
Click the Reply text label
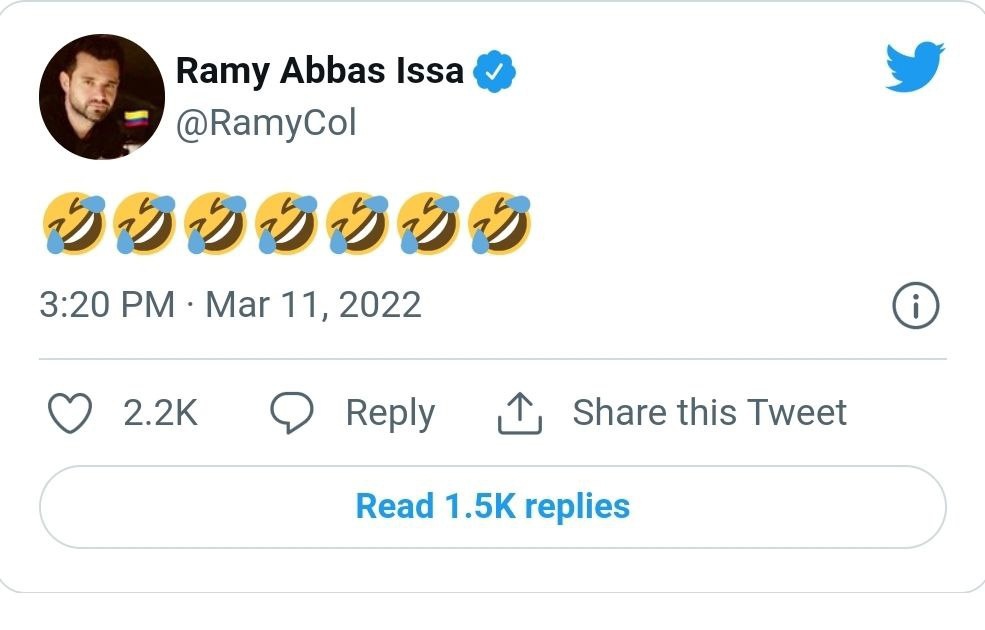pos(390,413)
